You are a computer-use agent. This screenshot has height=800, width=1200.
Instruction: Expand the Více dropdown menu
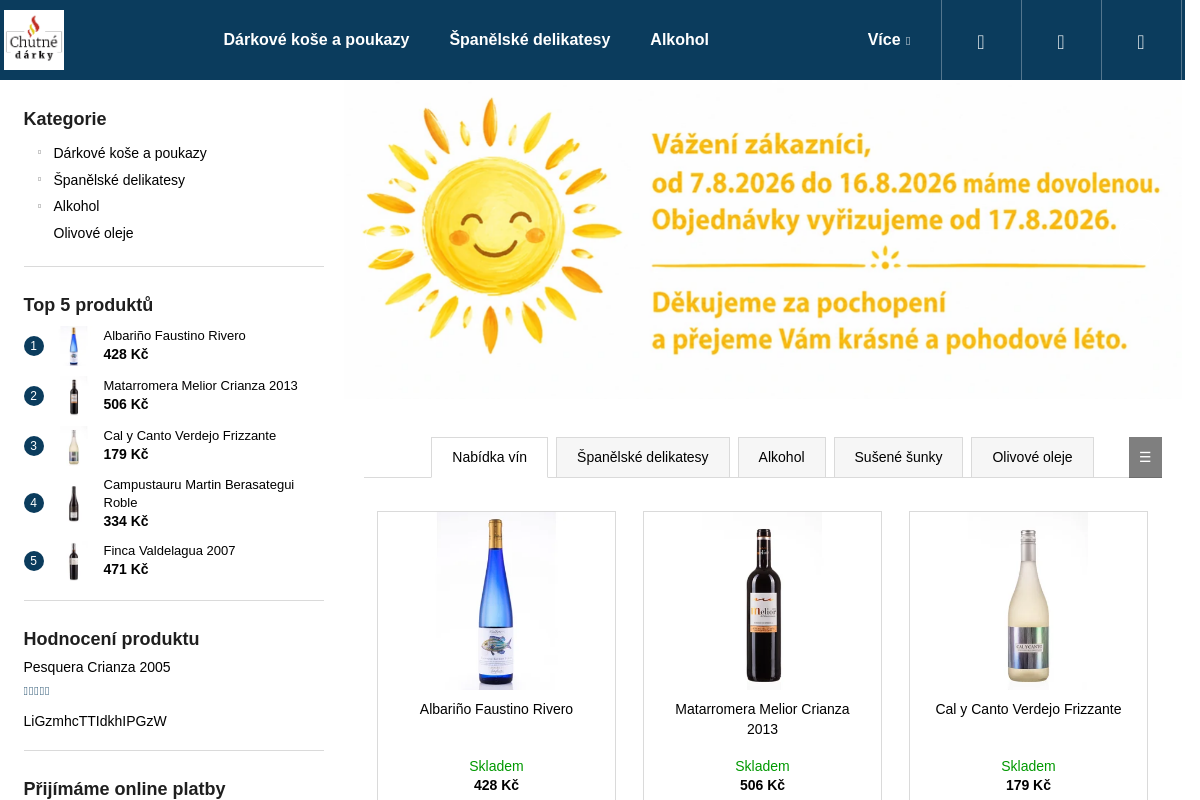(x=889, y=40)
